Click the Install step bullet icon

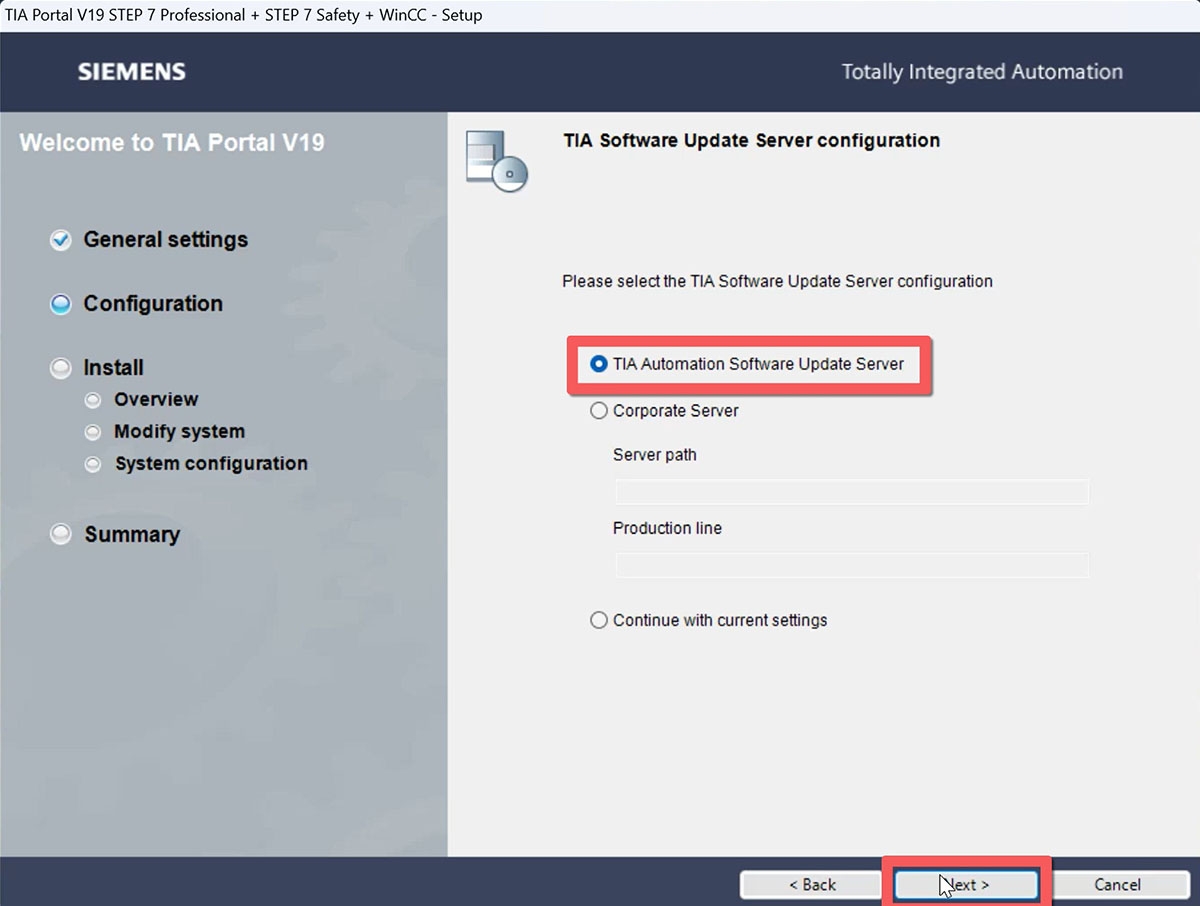[61, 368]
